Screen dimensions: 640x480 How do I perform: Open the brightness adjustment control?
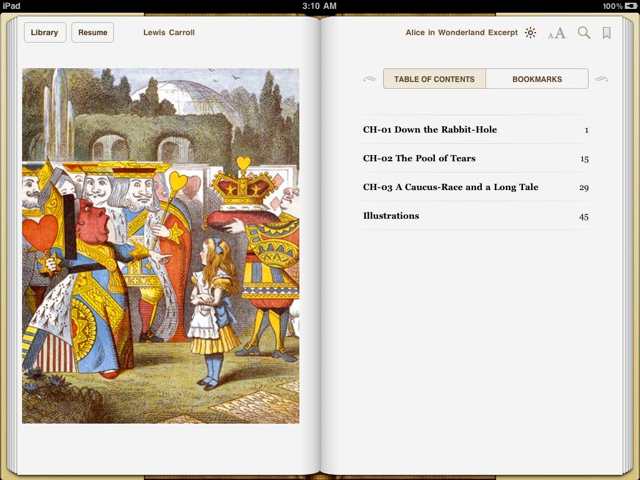click(x=530, y=33)
